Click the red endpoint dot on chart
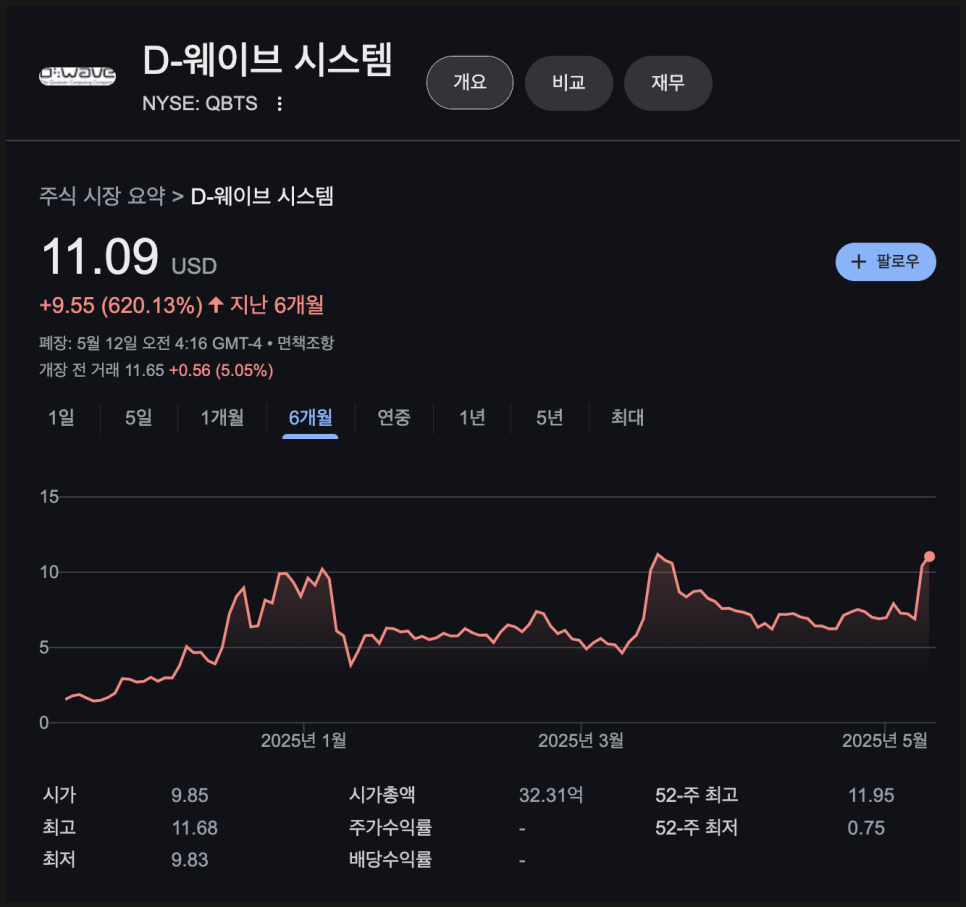Image resolution: width=966 pixels, height=907 pixels. [x=929, y=556]
